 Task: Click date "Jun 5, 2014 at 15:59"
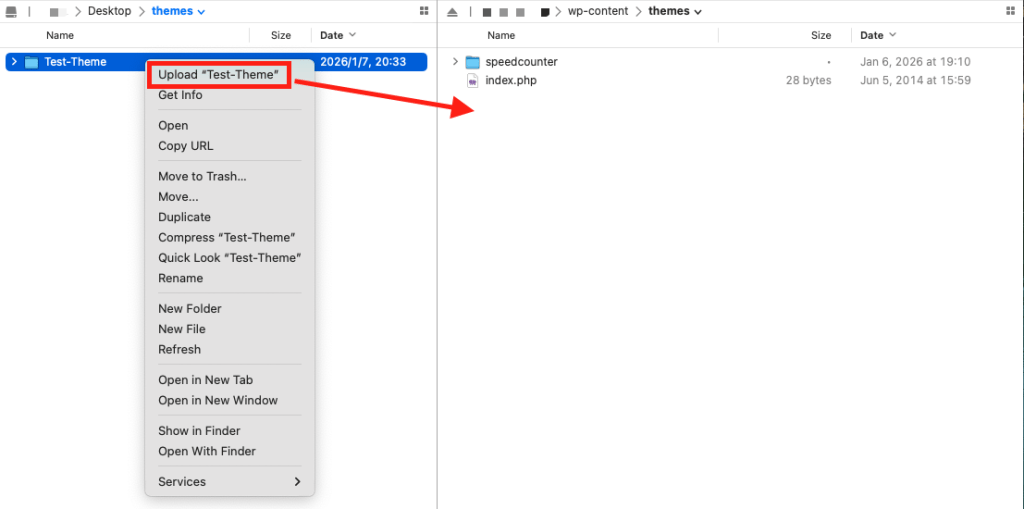pyautogui.click(x=916, y=80)
